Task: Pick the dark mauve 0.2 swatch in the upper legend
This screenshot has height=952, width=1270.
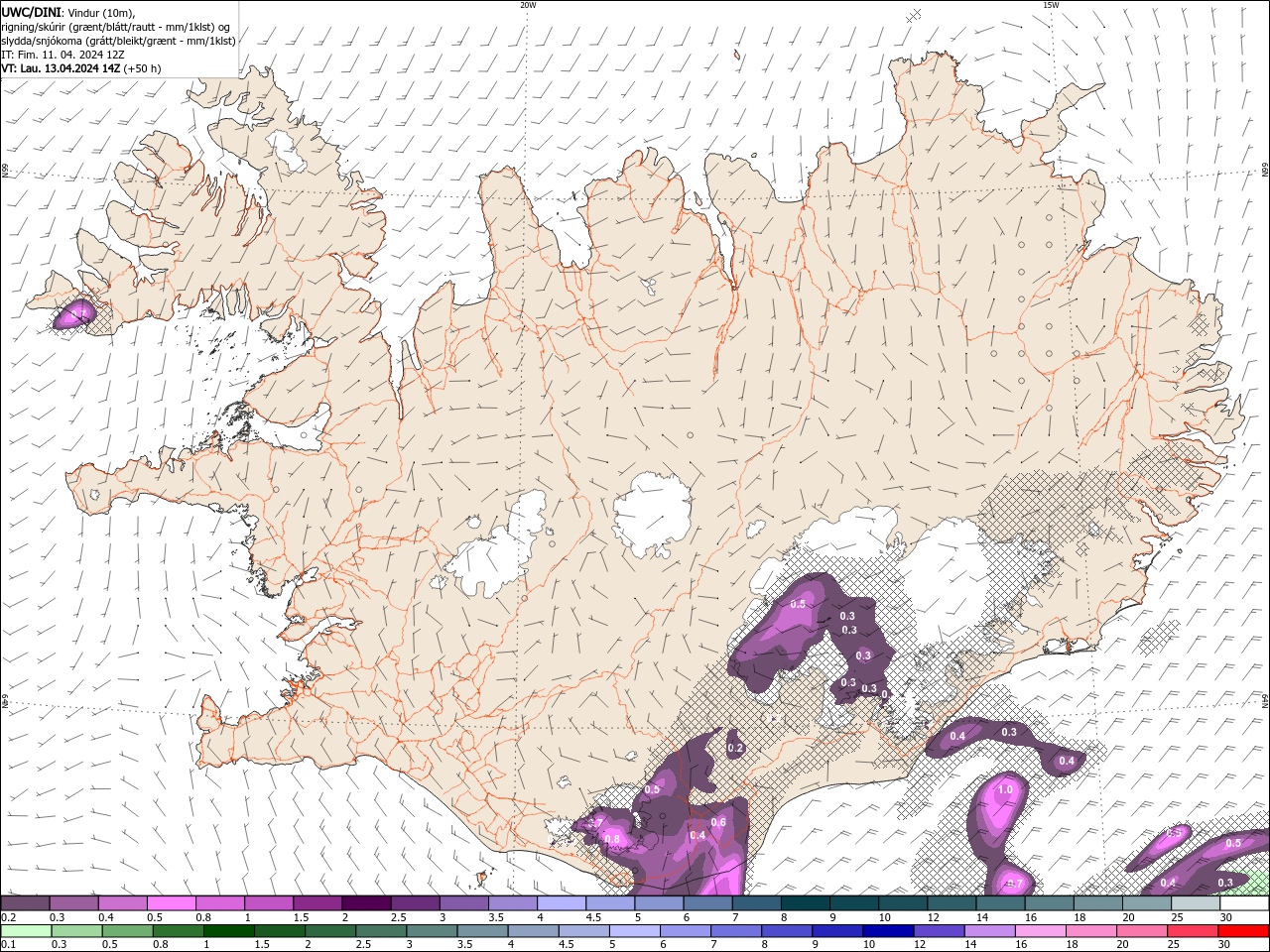Action: (25, 903)
